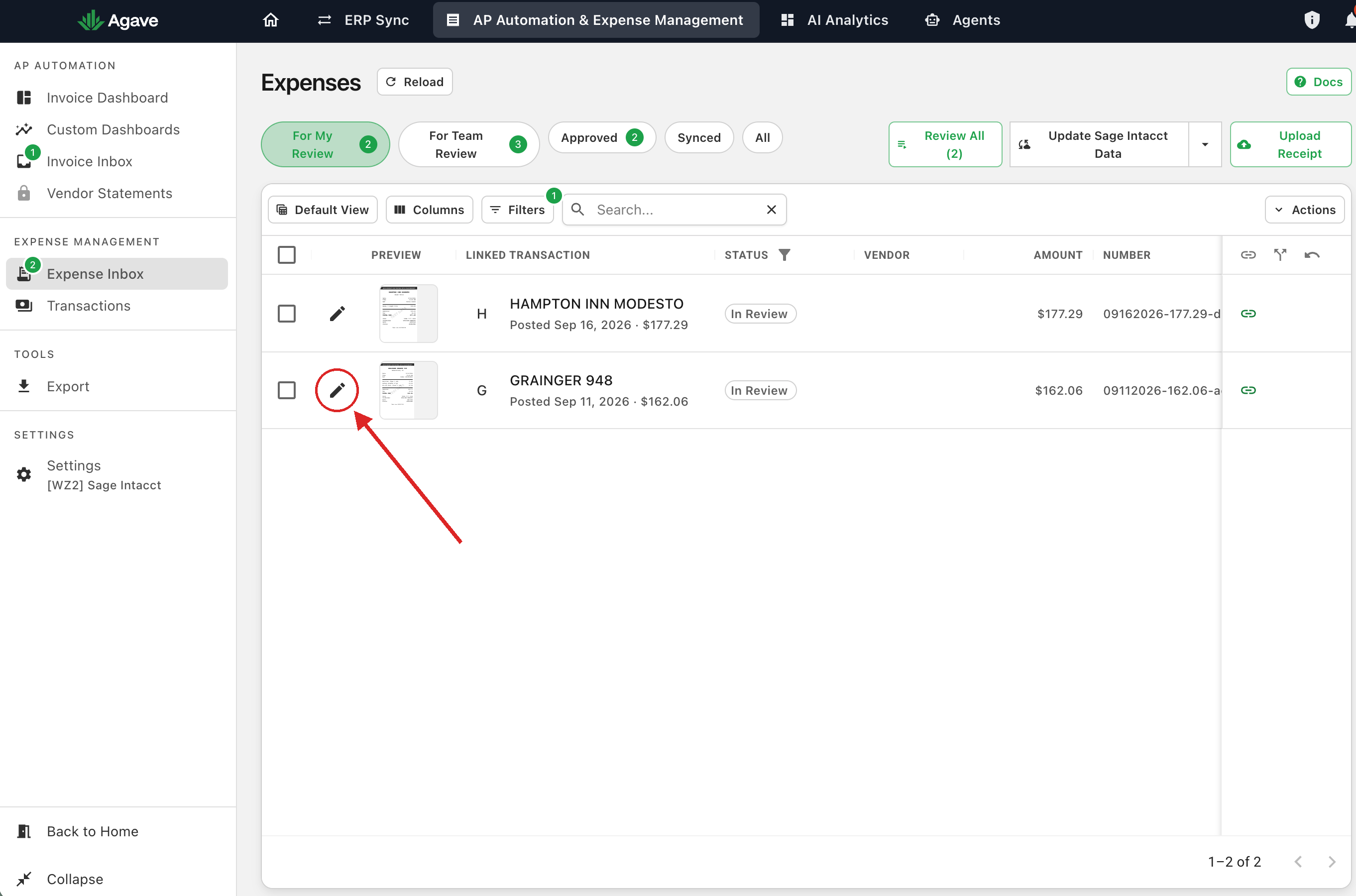Open the Filters panel
The width and height of the screenshot is (1356, 896).
click(x=518, y=210)
